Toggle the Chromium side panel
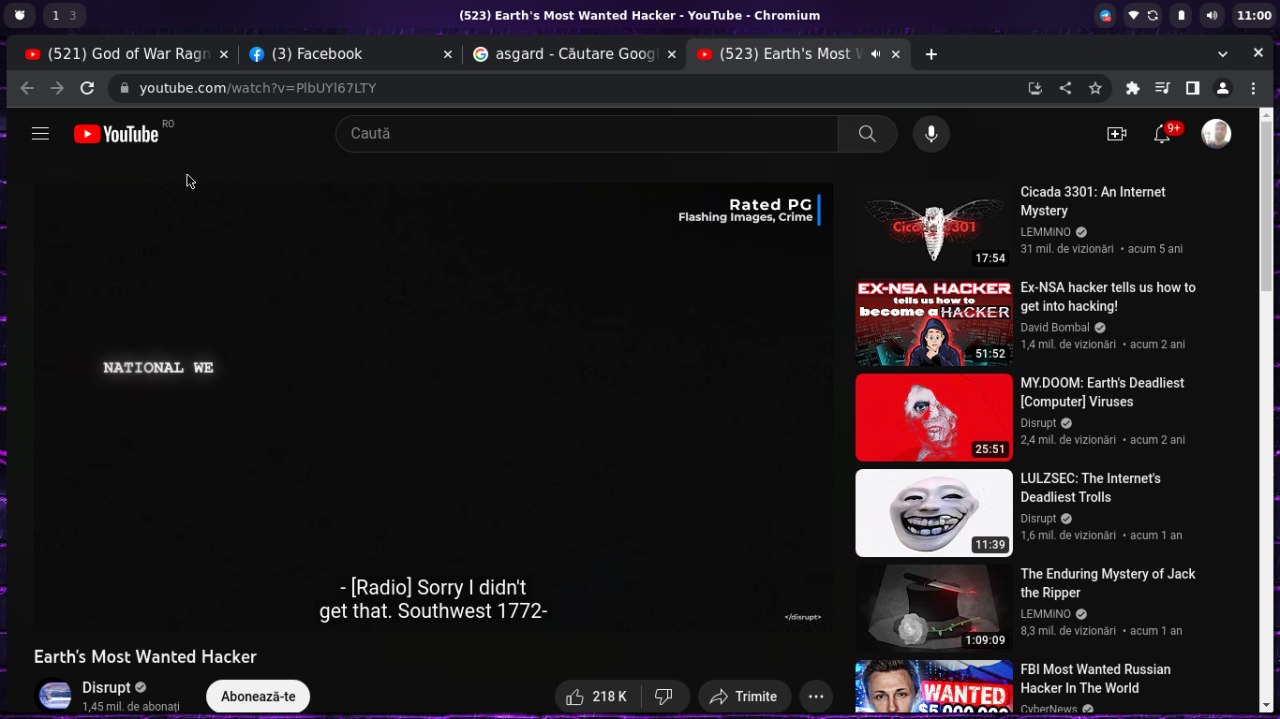The image size is (1280, 719). coord(1192,88)
